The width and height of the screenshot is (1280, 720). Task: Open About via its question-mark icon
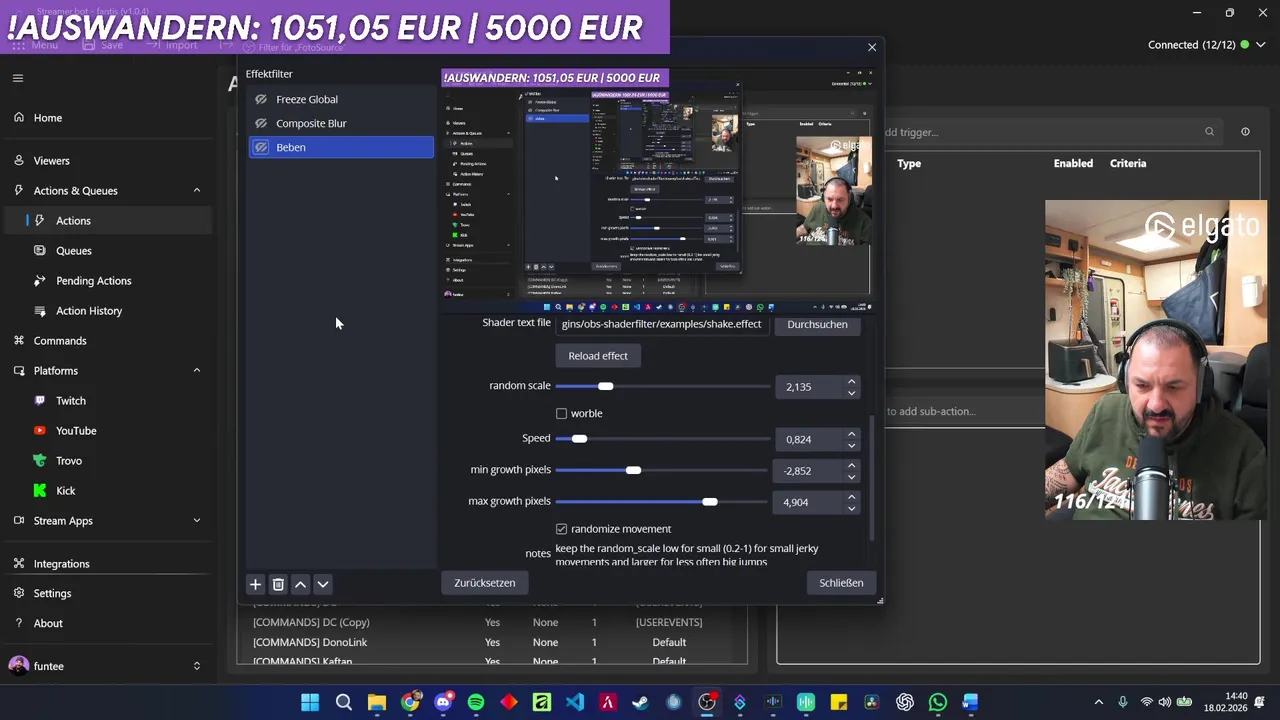(19, 623)
